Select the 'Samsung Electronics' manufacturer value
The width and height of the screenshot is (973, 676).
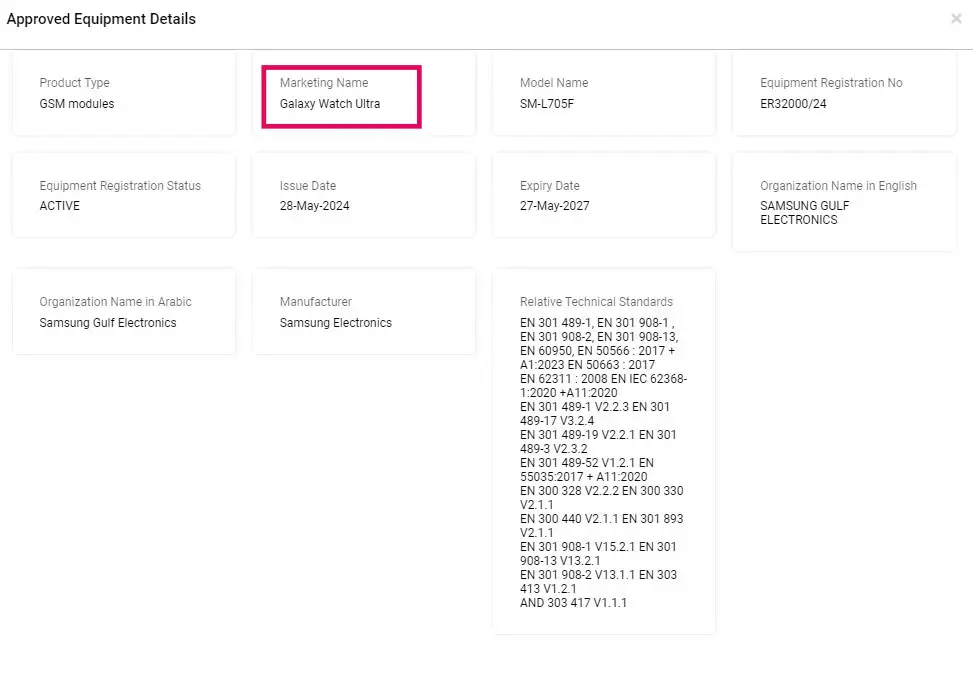point(336,323)
